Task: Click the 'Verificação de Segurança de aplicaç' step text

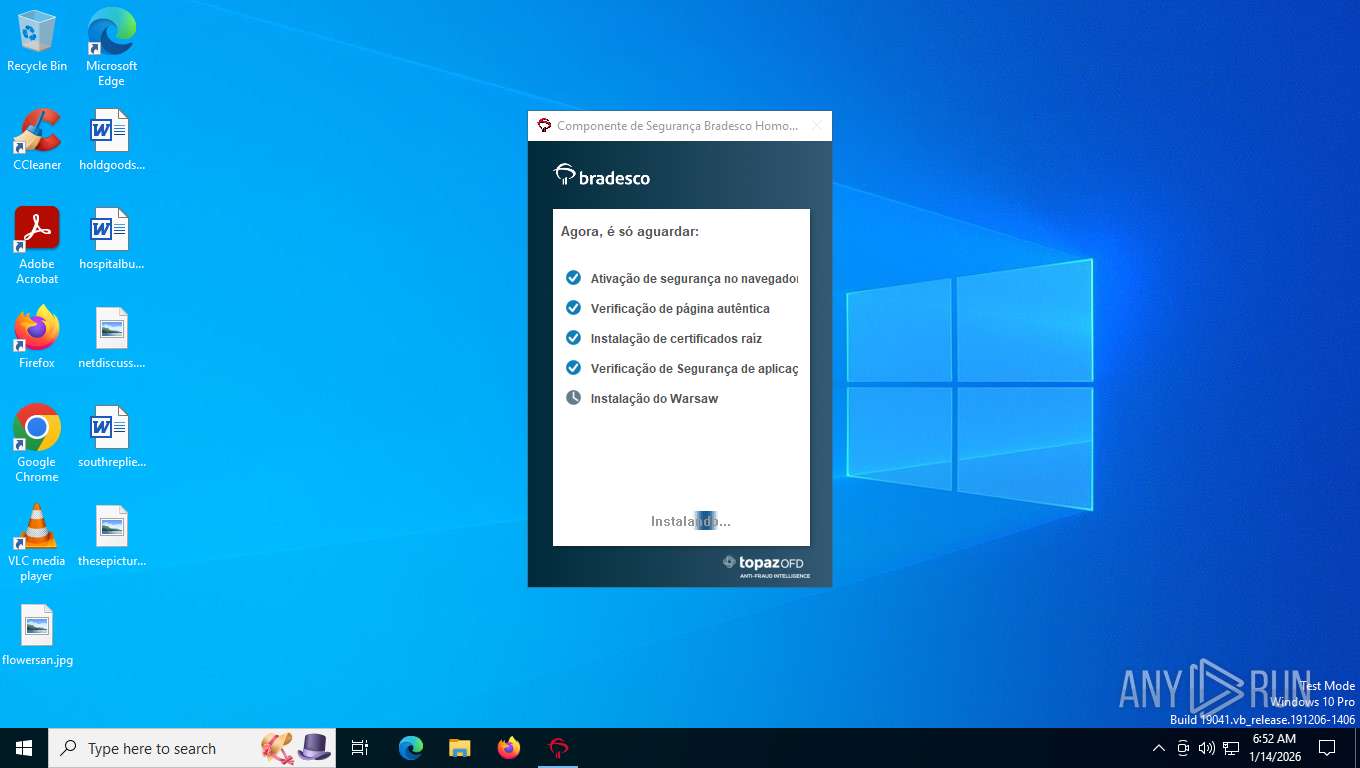Action: click(694, 369)
